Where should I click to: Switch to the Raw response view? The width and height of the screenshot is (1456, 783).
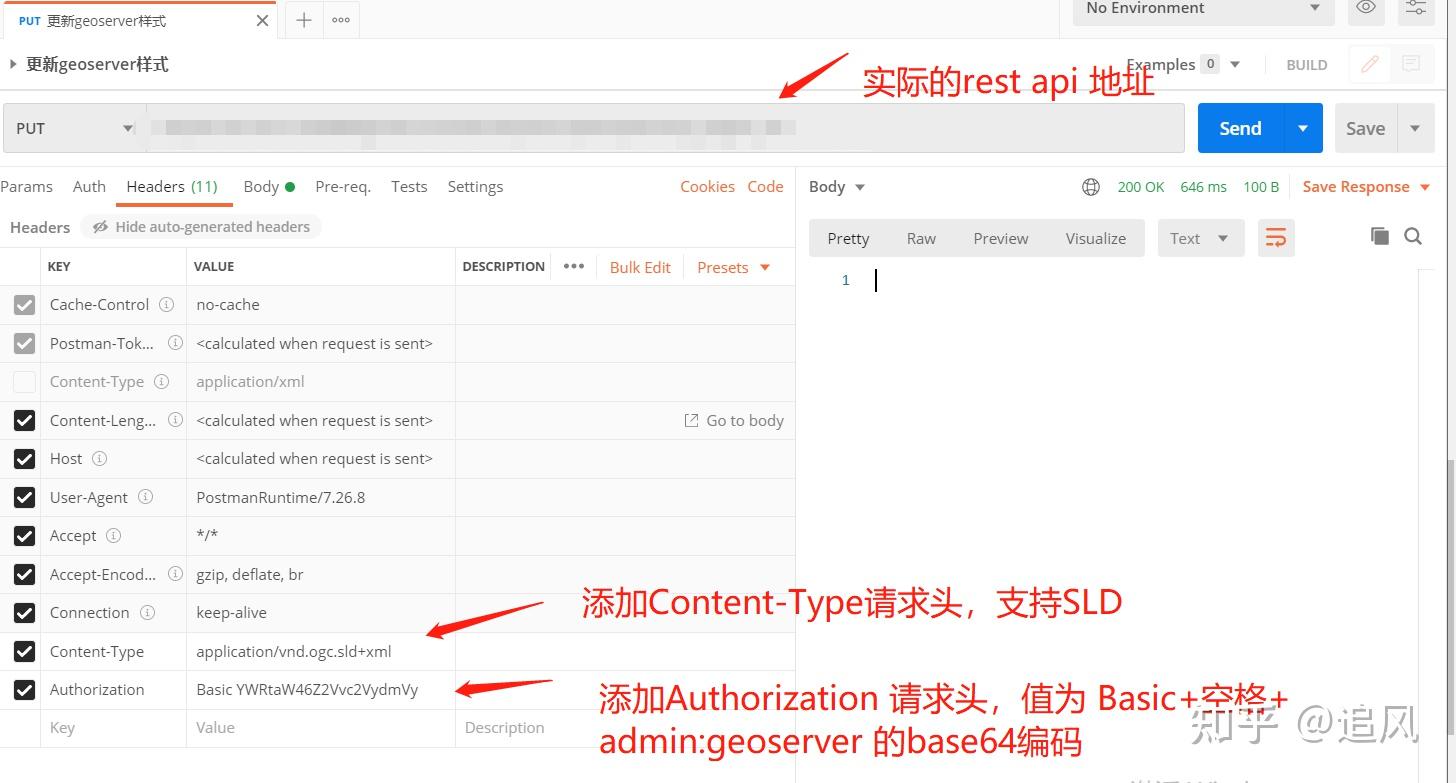(x=920, y=238)
